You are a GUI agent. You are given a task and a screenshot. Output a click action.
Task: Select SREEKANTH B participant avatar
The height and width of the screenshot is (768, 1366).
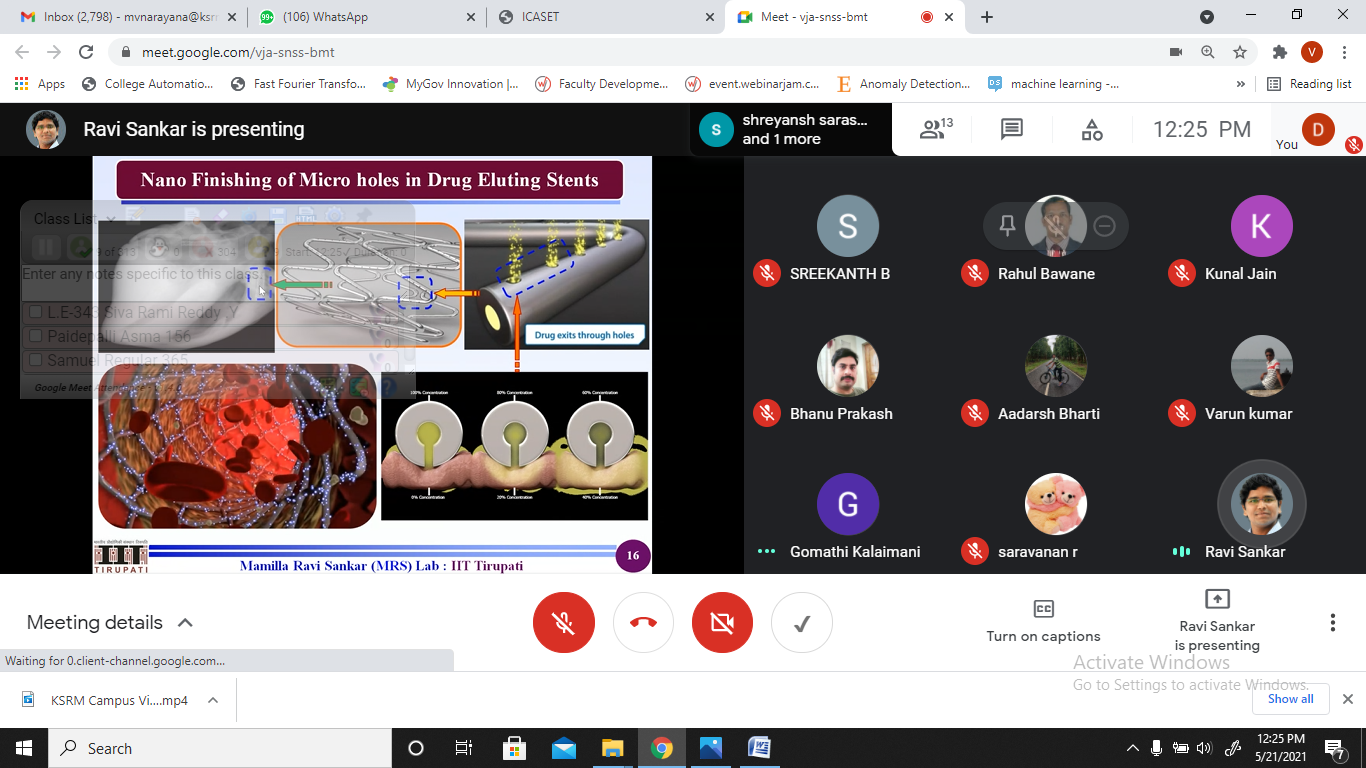pyautogui.click(x=847, y=226)
